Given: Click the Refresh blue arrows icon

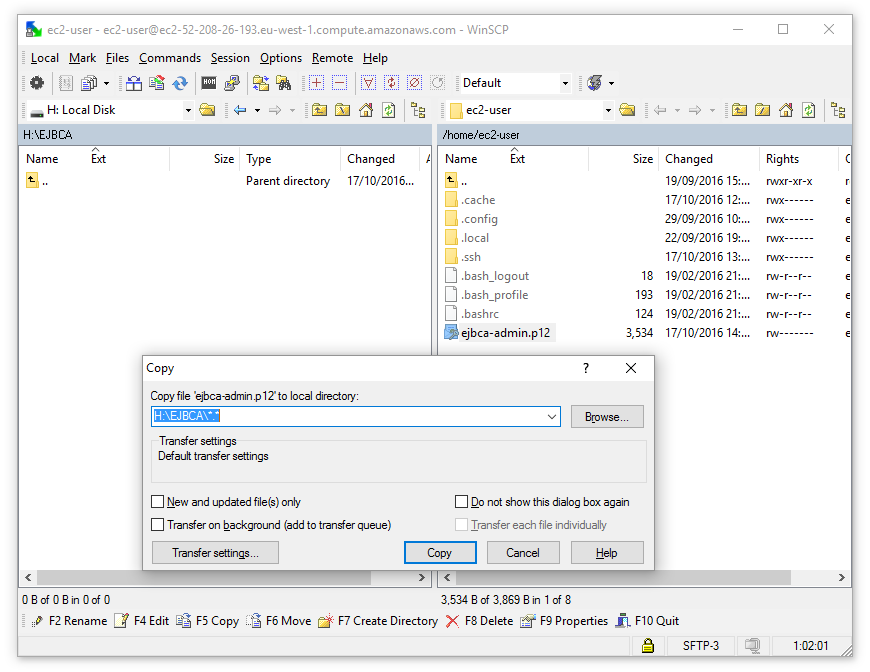Looking at the screenshot, I should pyautogui.click(x=180, y=83).
